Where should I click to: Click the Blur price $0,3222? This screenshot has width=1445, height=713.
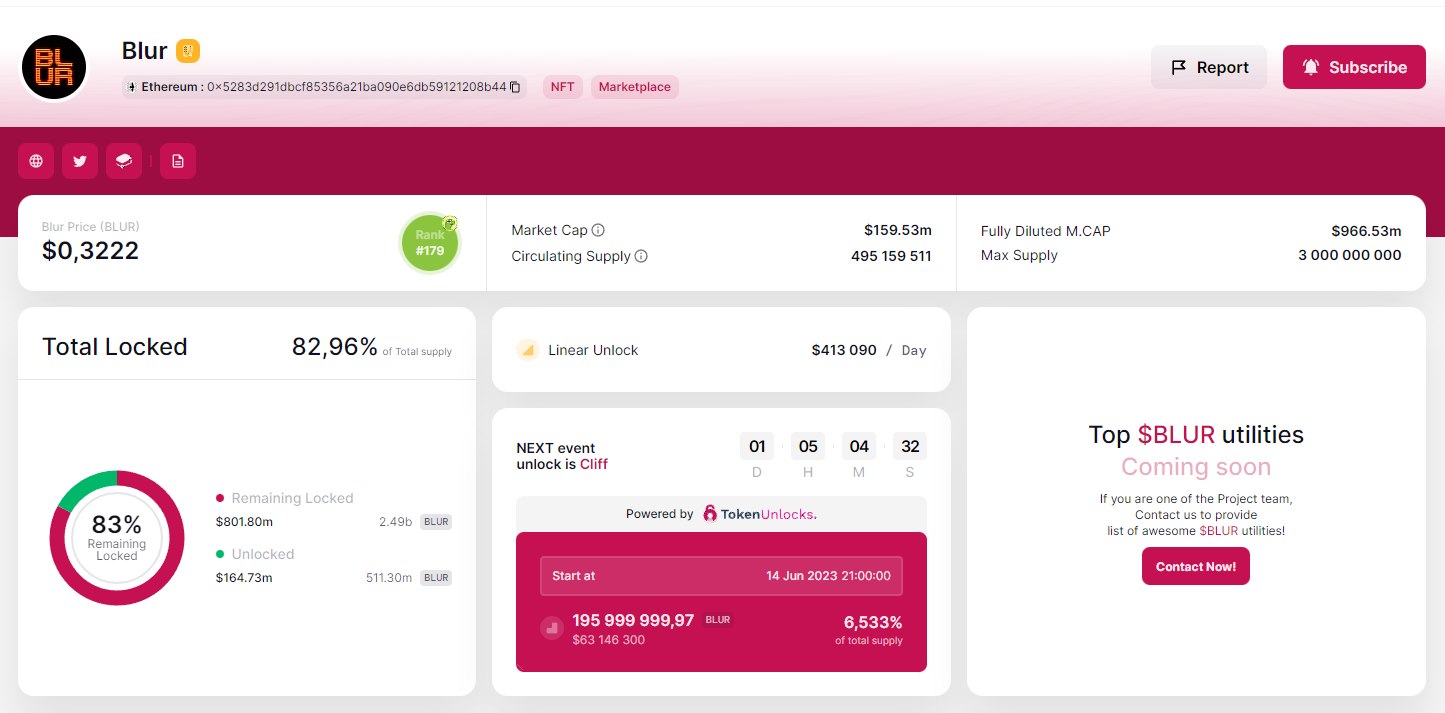(x=90, y=251)
